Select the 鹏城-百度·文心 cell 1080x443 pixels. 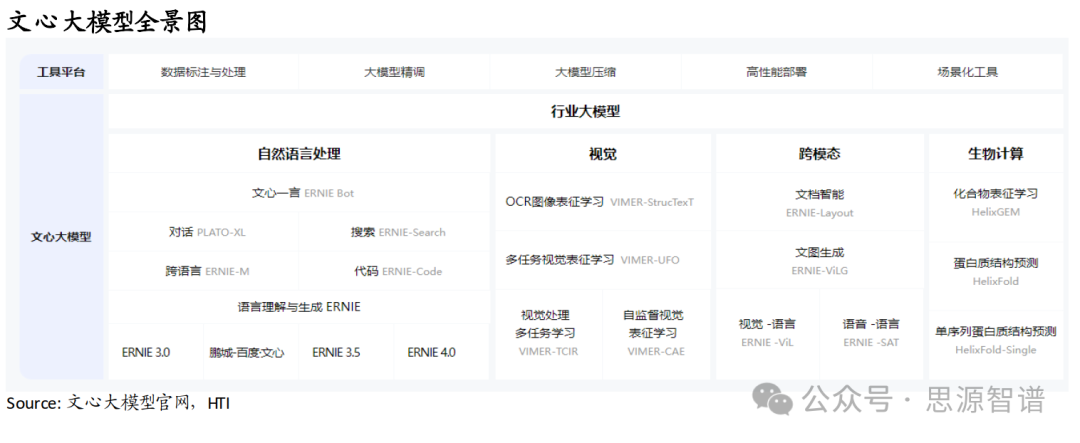click(x=251, y=352)
